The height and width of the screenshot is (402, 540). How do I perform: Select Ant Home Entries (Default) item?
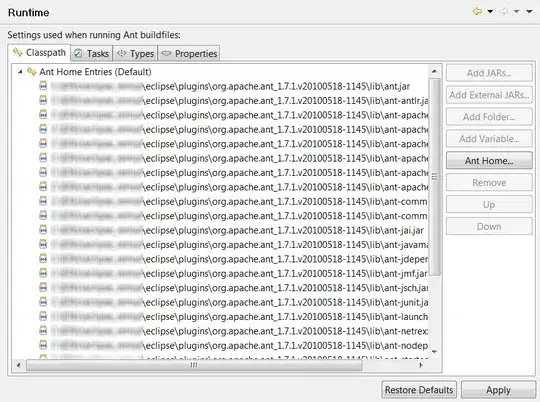[95, 72]
